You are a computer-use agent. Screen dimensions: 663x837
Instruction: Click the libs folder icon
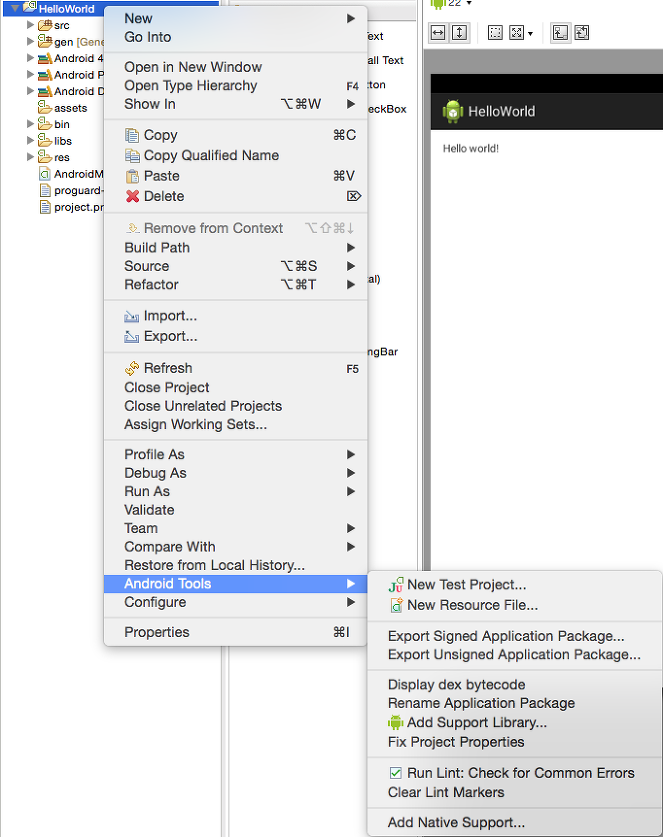[45, 140]
